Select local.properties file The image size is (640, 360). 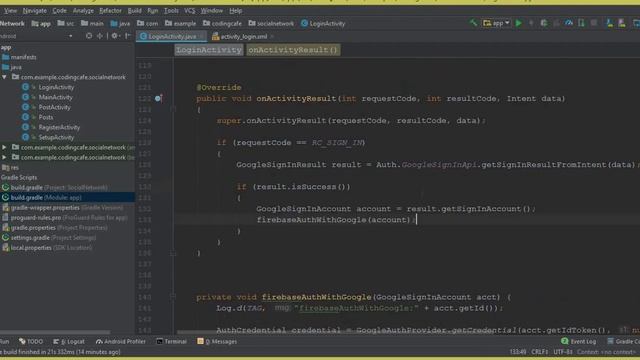[x=47, y=248]
